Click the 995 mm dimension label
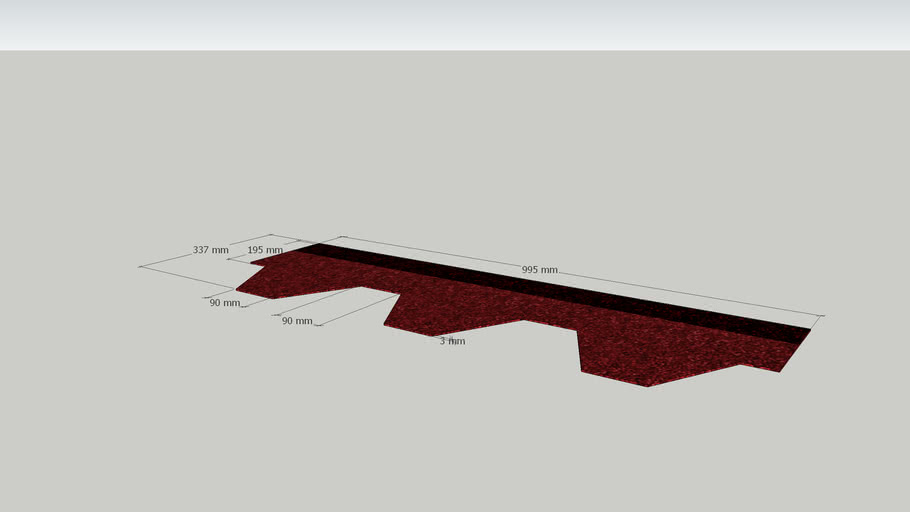This screenshot has width=910, height=512. pyautogui.click(x=539, y=270)
